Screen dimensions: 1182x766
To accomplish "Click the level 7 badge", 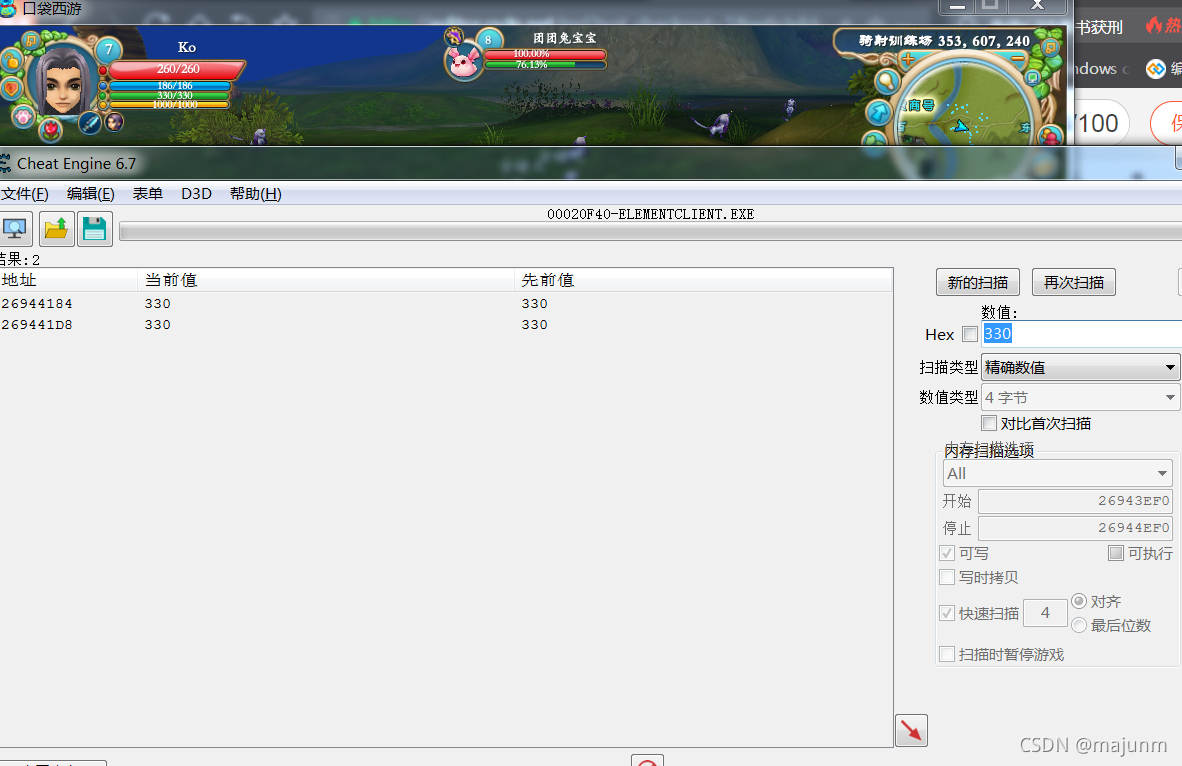I will click(x=109, y=50).
